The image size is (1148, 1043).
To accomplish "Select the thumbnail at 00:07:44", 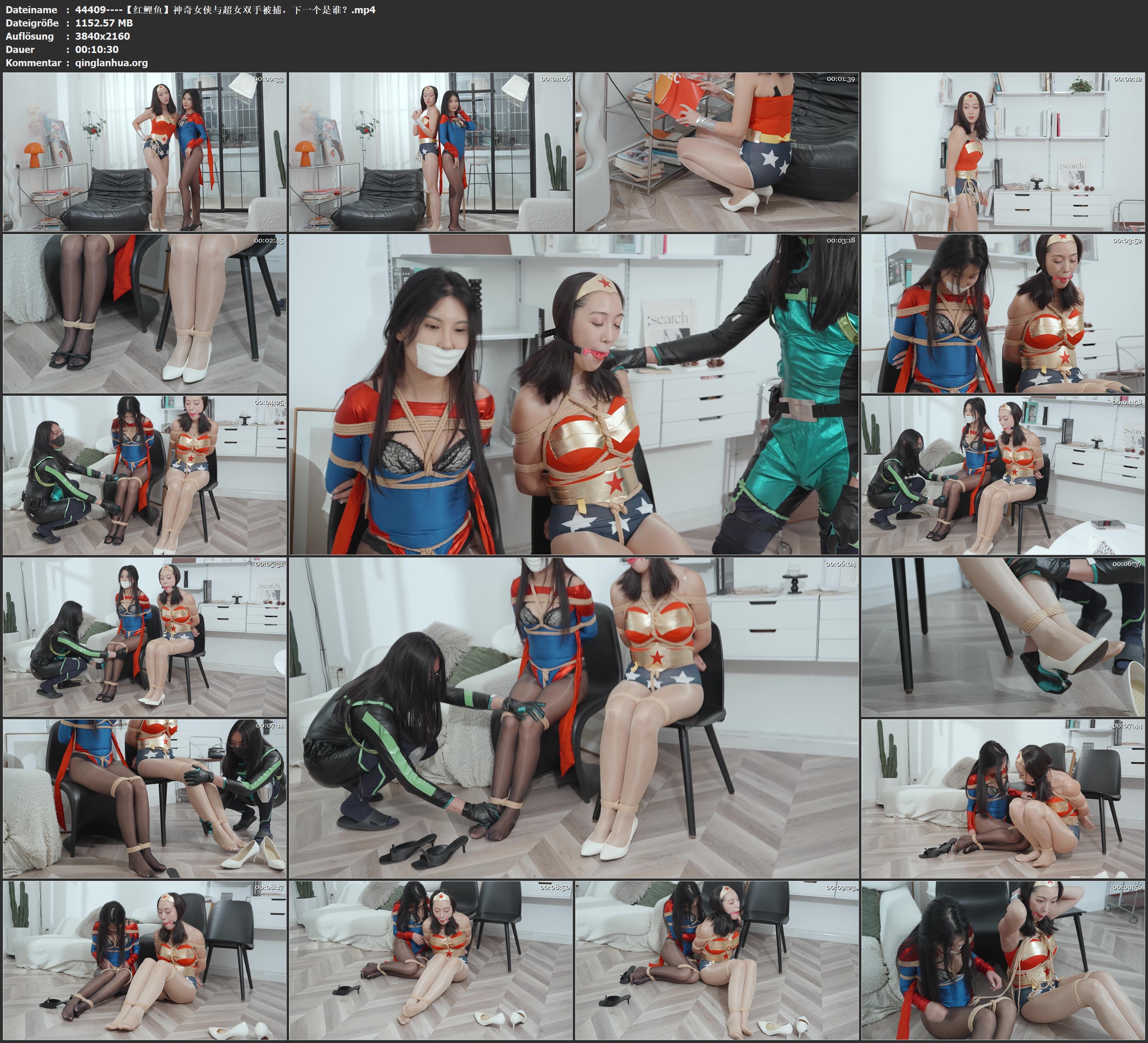I will click(x=1003, y=798).
